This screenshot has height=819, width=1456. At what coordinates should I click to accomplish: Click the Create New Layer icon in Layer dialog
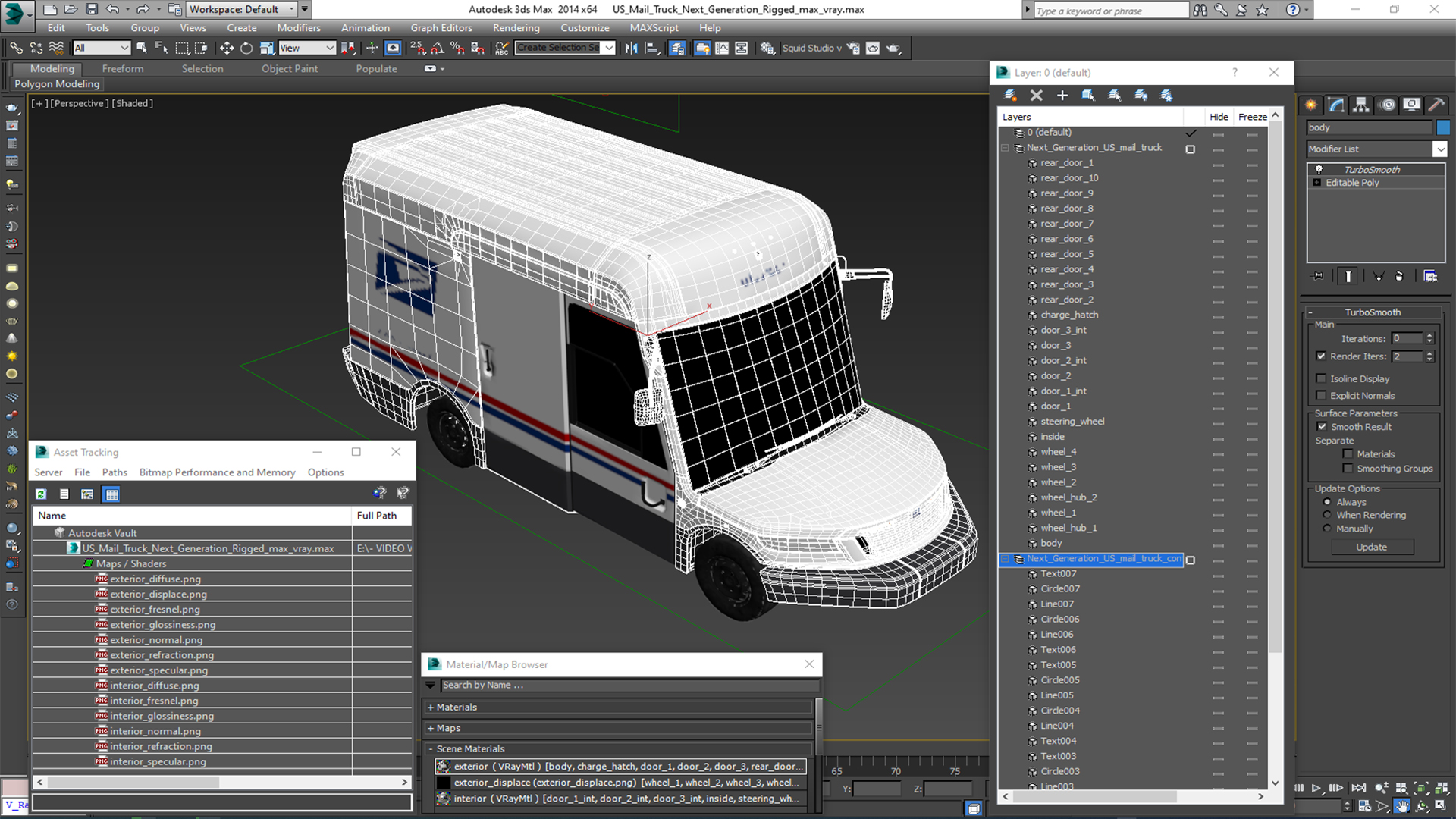(1010, 95)
